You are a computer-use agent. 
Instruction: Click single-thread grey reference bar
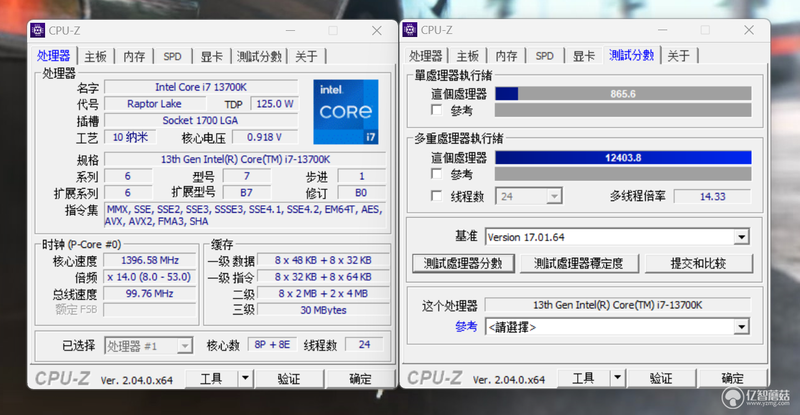pyautogui.click(x=623, y=110)
